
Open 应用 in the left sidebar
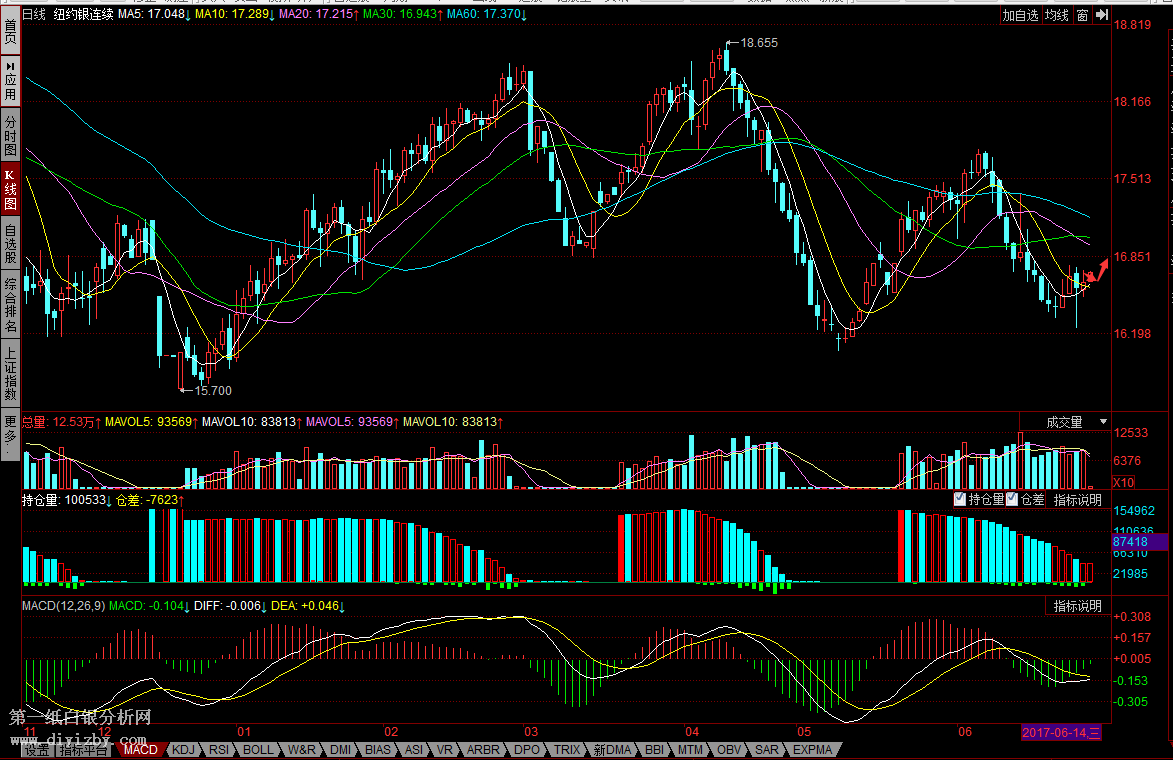[x=10, y=79]
